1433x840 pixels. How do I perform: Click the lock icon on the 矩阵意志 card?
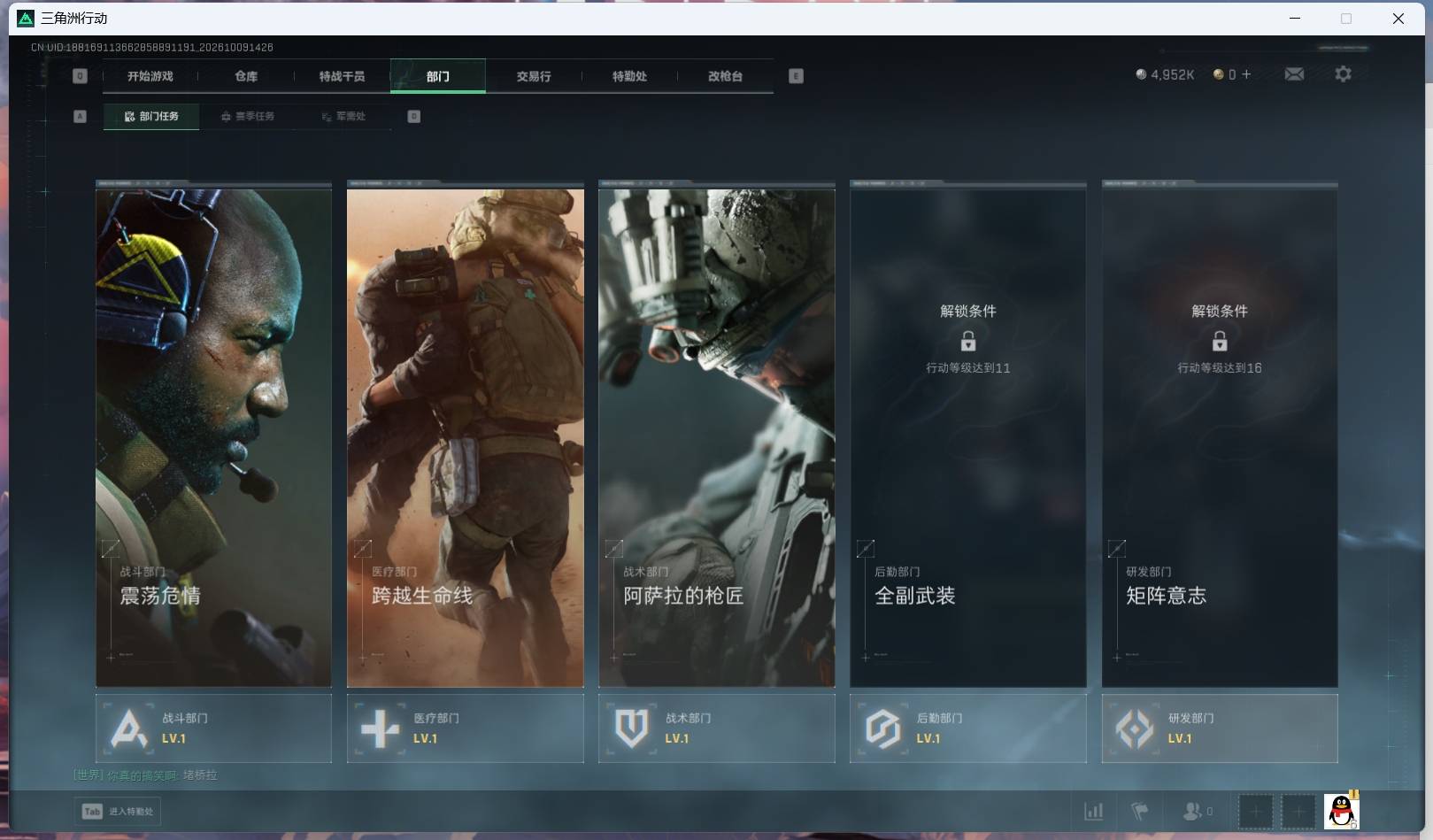tap(1220, 341)
